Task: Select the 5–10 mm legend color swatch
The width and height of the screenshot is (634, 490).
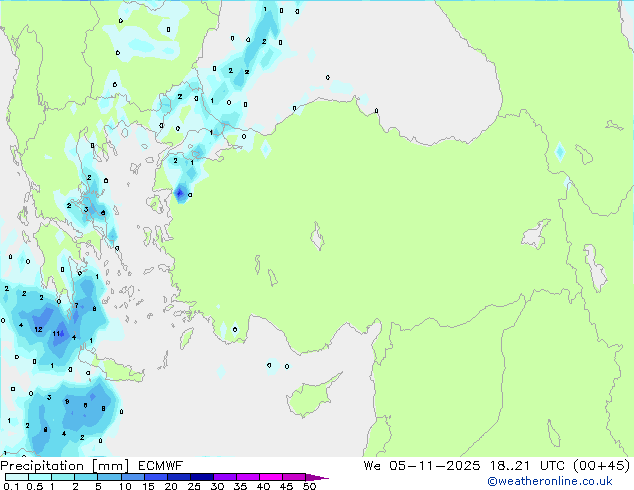Action: pos(109,477)
